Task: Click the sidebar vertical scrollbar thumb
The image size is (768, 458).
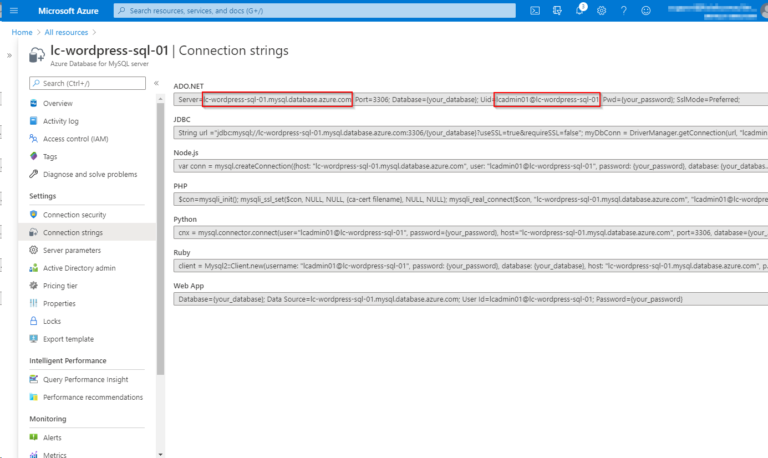Action: 160,239
